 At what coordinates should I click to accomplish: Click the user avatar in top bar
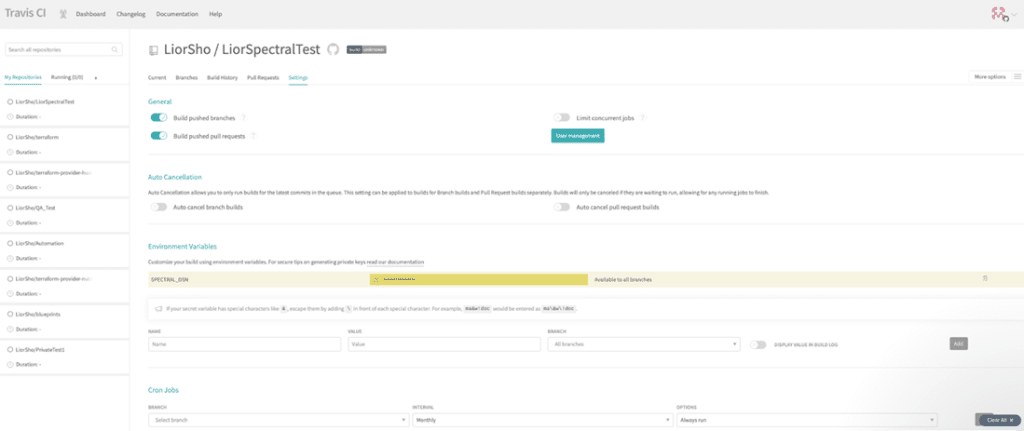coord(998,14)
